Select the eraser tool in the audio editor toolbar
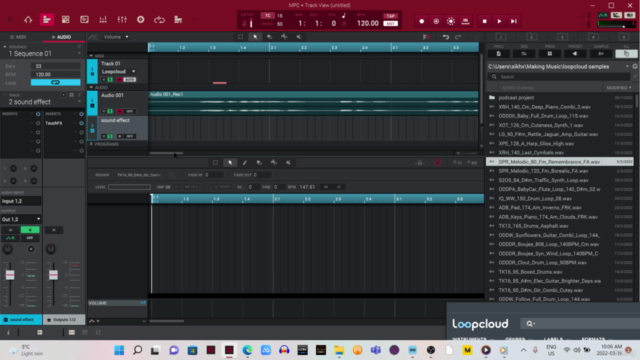Screen dimensions: 640x360 click(259, 162)
